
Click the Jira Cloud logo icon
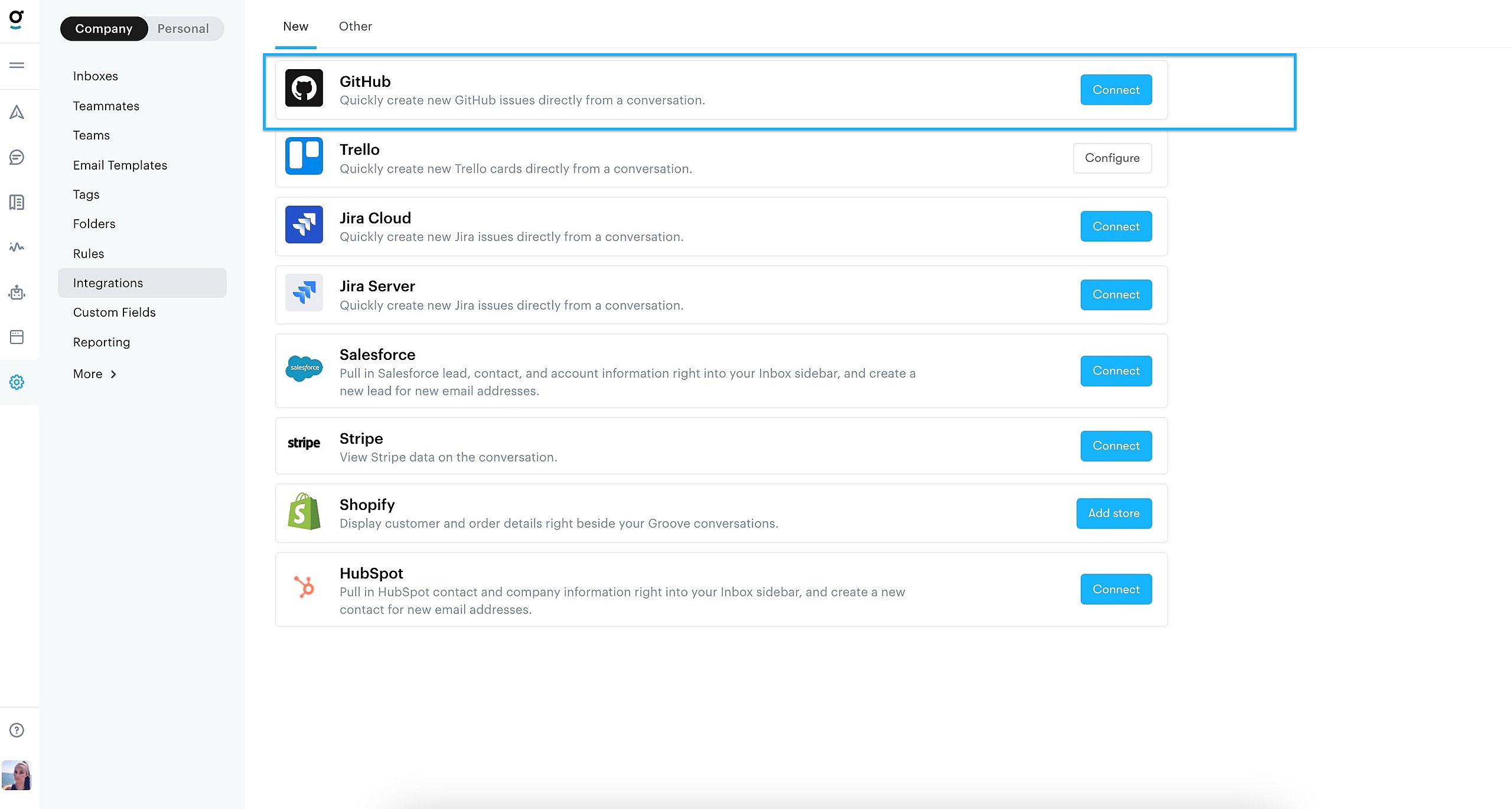click(x=304, y=225)
